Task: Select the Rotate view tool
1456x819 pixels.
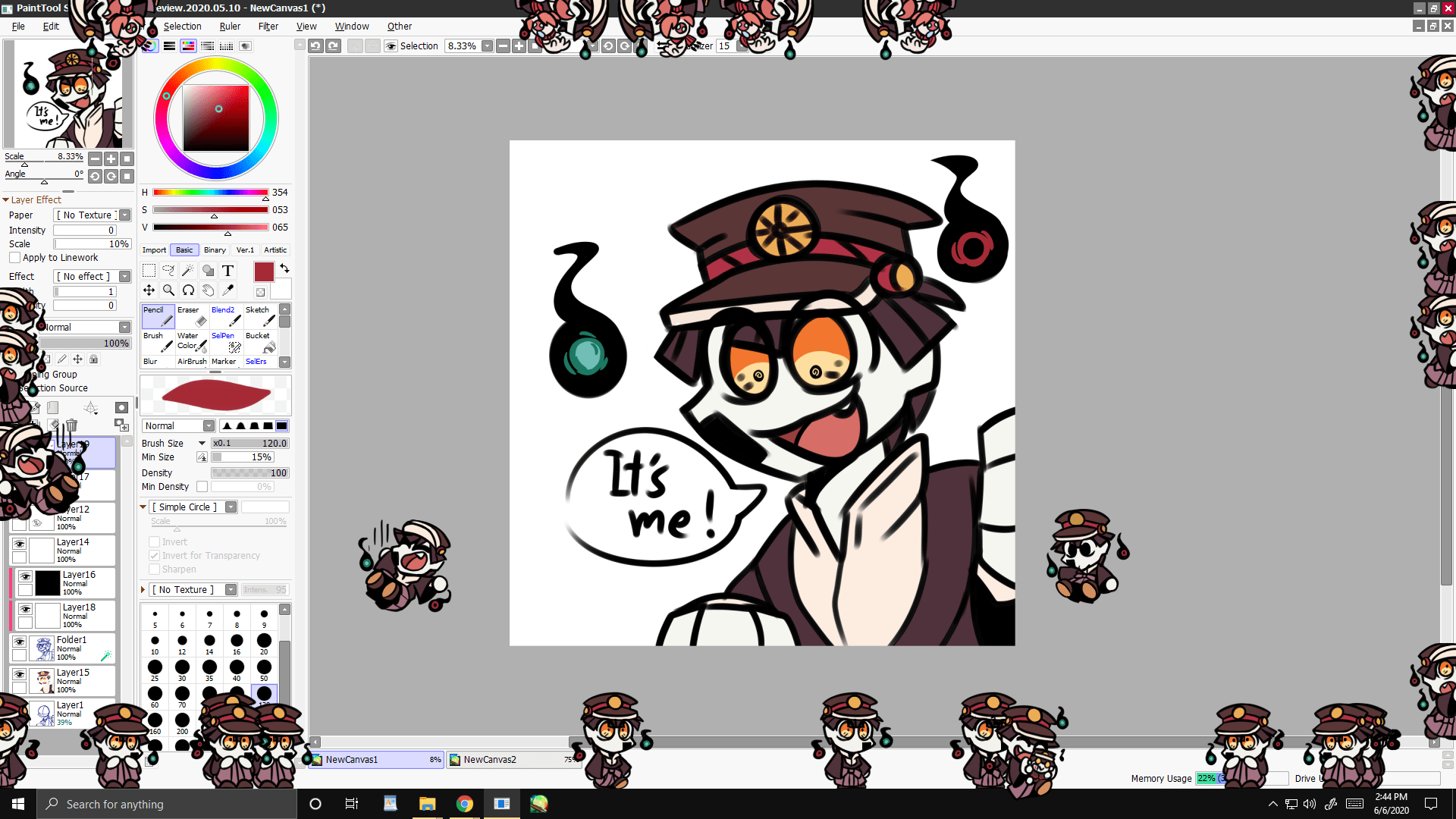Action: [x=188, y=290]
